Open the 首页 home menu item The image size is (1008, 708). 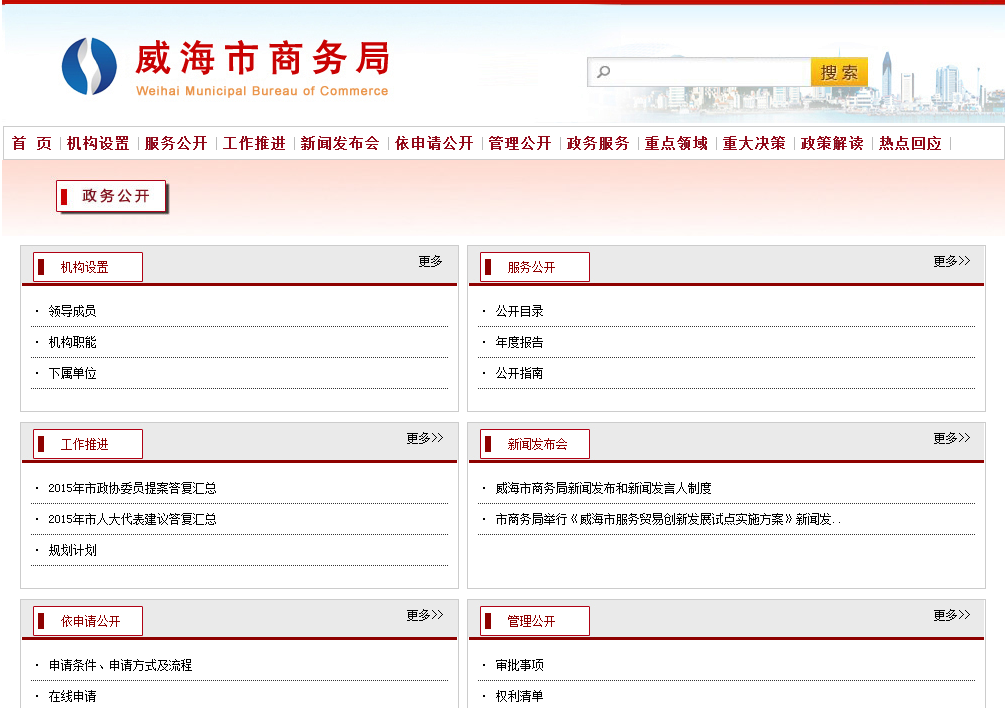pyautogui.click(x=32, y=144)
